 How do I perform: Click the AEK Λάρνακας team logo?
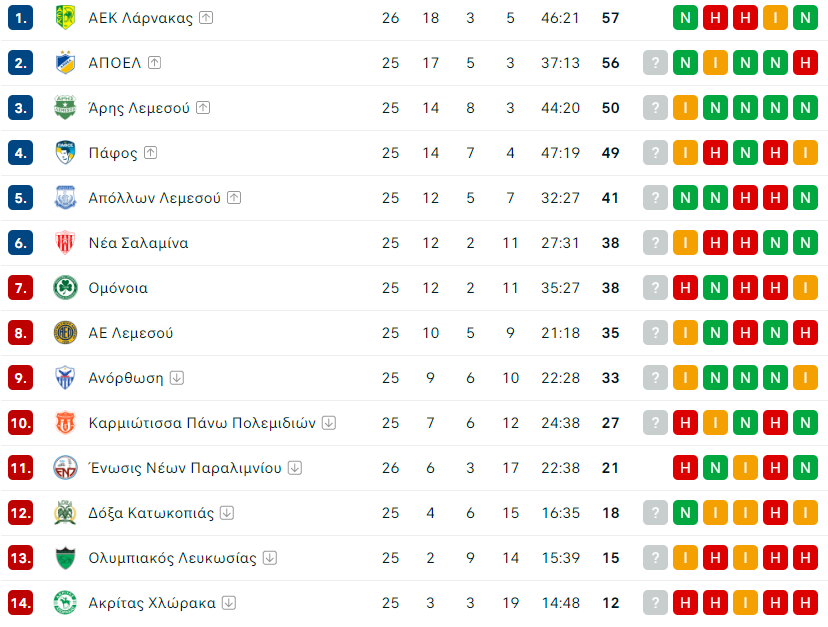click(x=65, y=18)
